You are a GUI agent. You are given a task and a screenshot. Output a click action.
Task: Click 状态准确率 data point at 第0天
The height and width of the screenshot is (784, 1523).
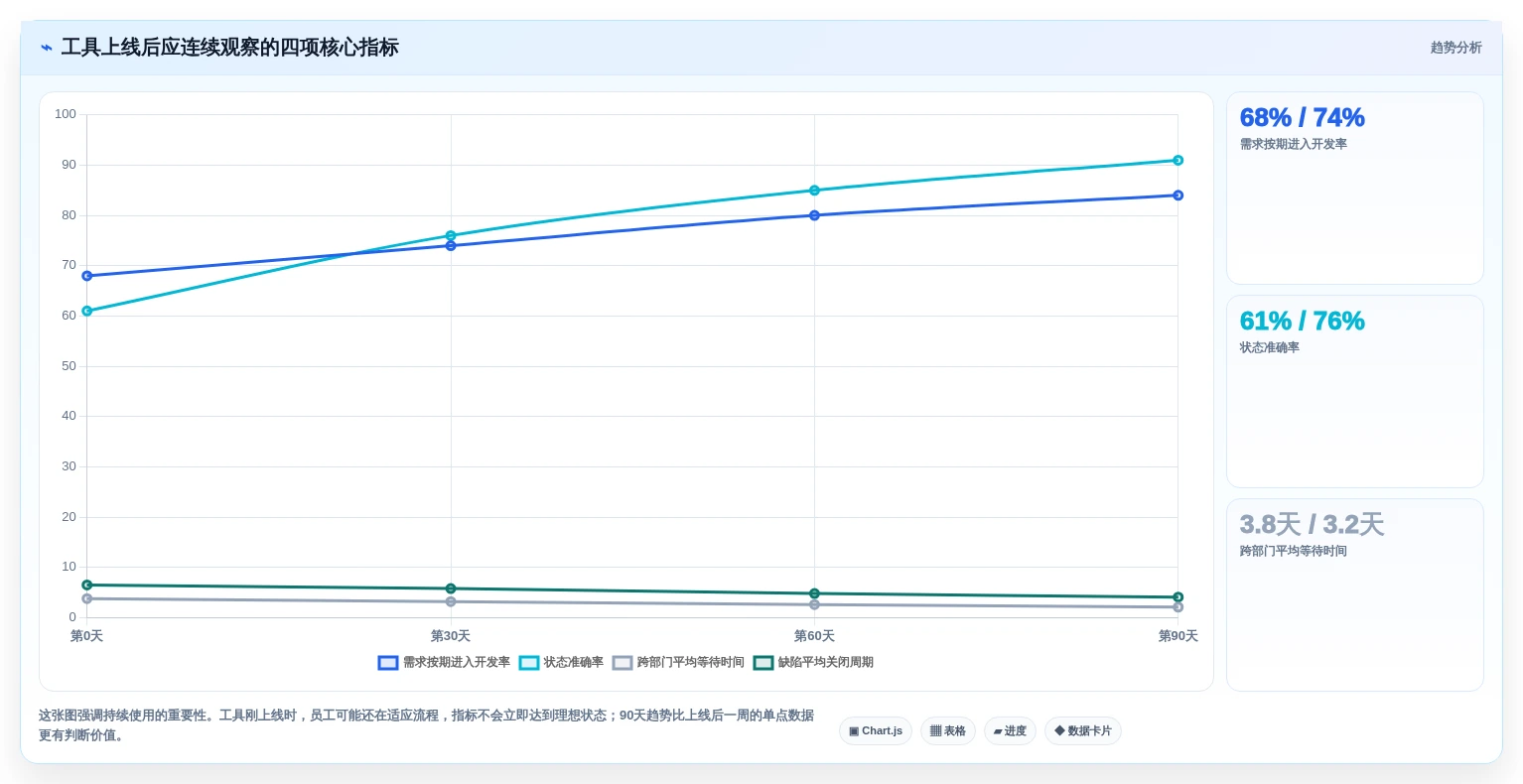point(87,311)
